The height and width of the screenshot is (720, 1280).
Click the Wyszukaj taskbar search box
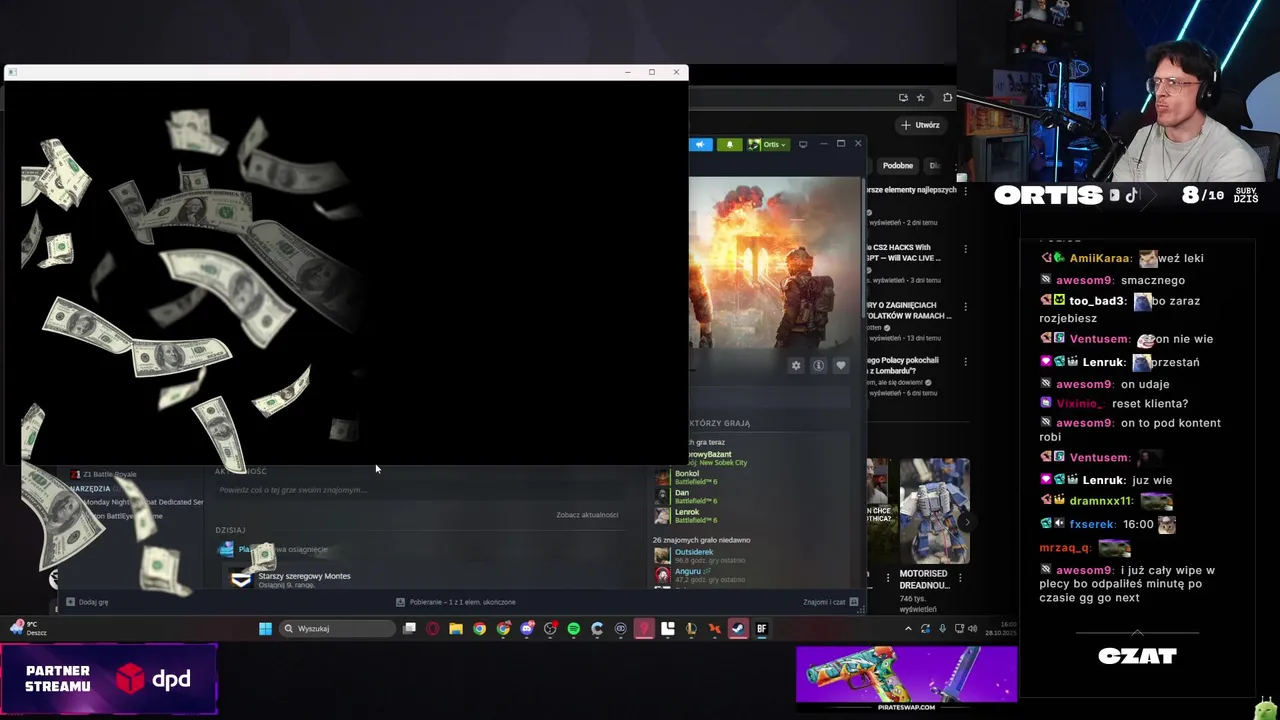click(336, 629)
